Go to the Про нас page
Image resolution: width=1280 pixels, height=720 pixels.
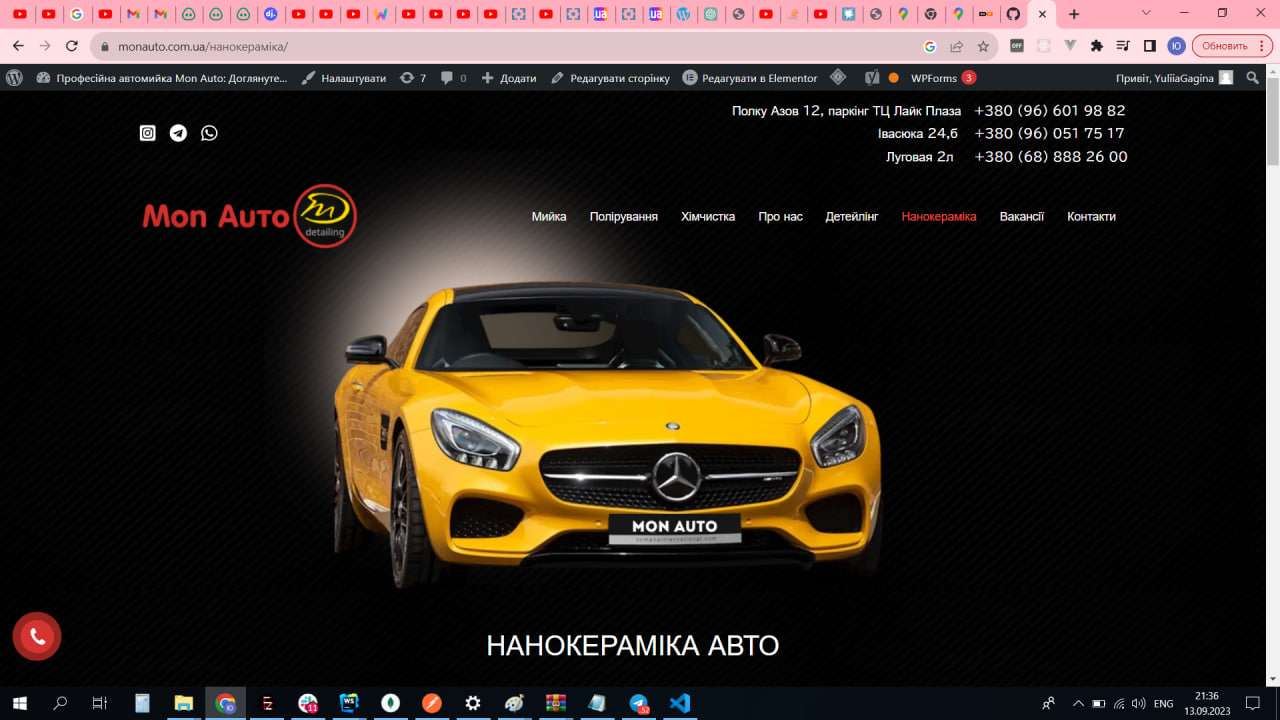tap(781, 216)
